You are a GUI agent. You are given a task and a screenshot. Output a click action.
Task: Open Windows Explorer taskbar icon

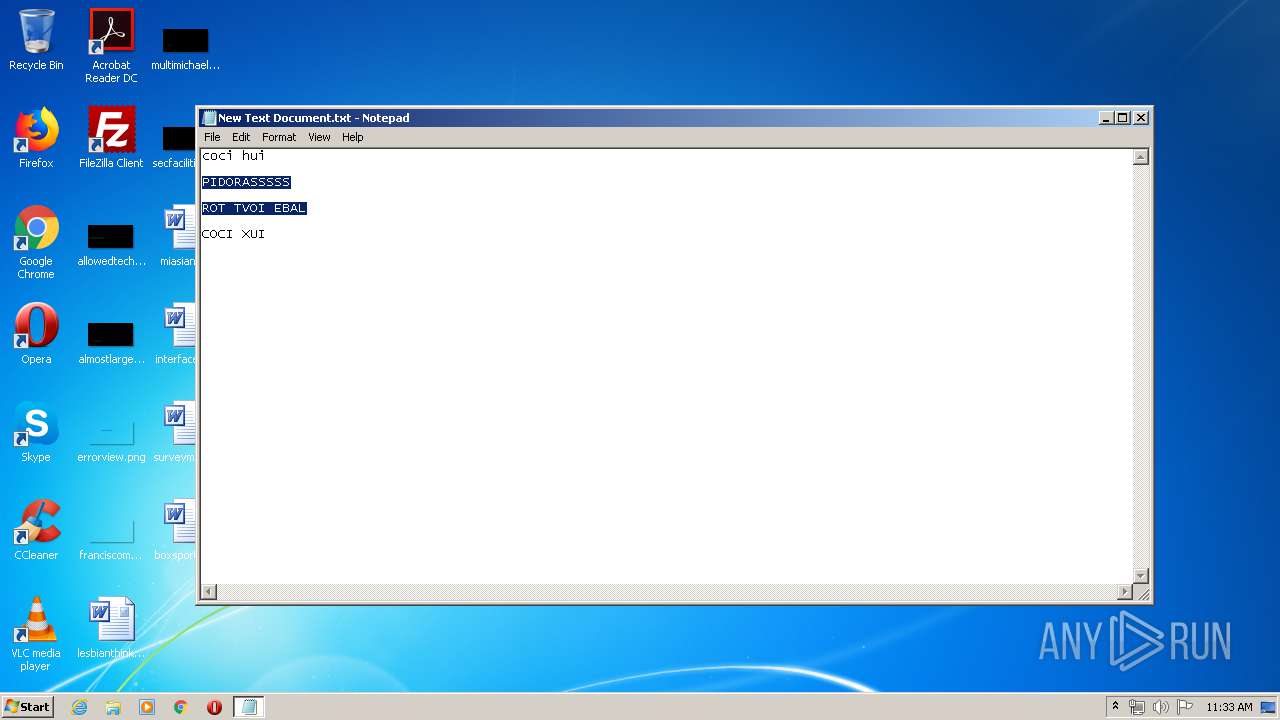113,707
